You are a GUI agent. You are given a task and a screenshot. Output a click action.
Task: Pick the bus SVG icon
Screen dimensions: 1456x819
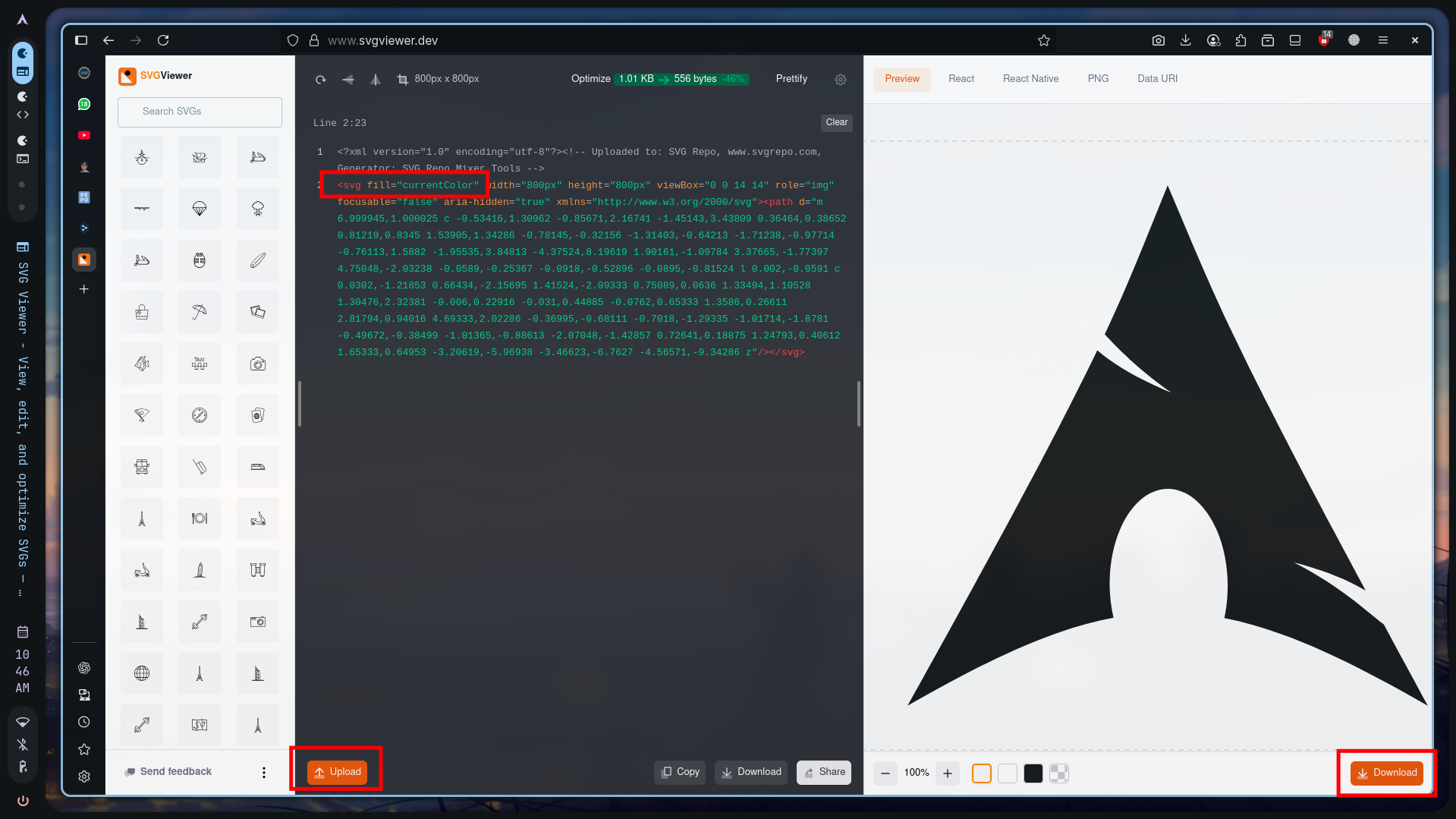(142, 467)
